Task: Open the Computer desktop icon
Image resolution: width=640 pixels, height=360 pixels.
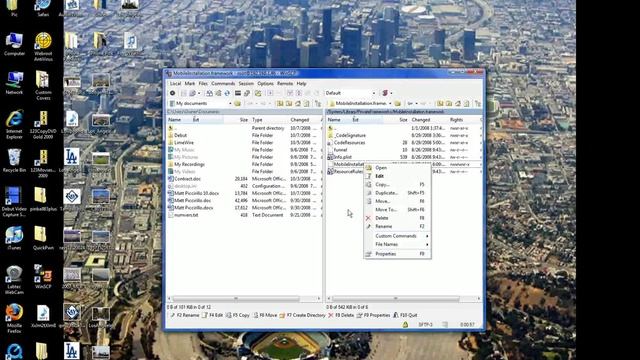Action: point(14,44)
